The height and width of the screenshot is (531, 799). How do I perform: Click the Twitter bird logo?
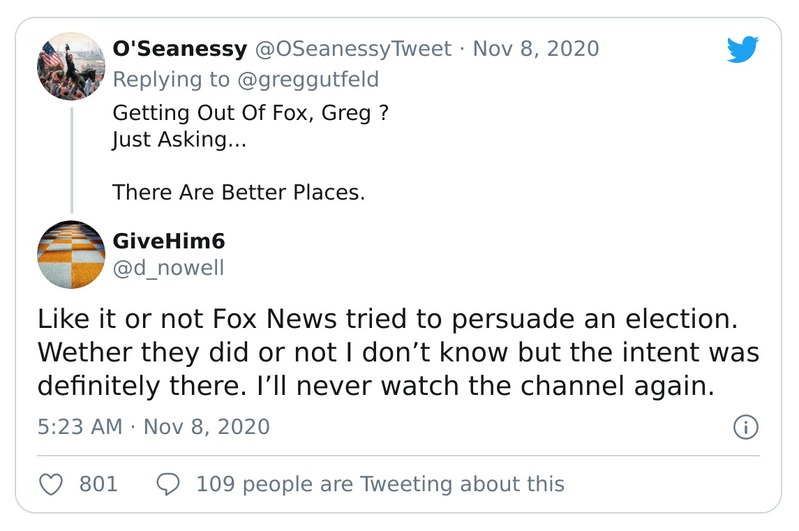click(744, 49)
